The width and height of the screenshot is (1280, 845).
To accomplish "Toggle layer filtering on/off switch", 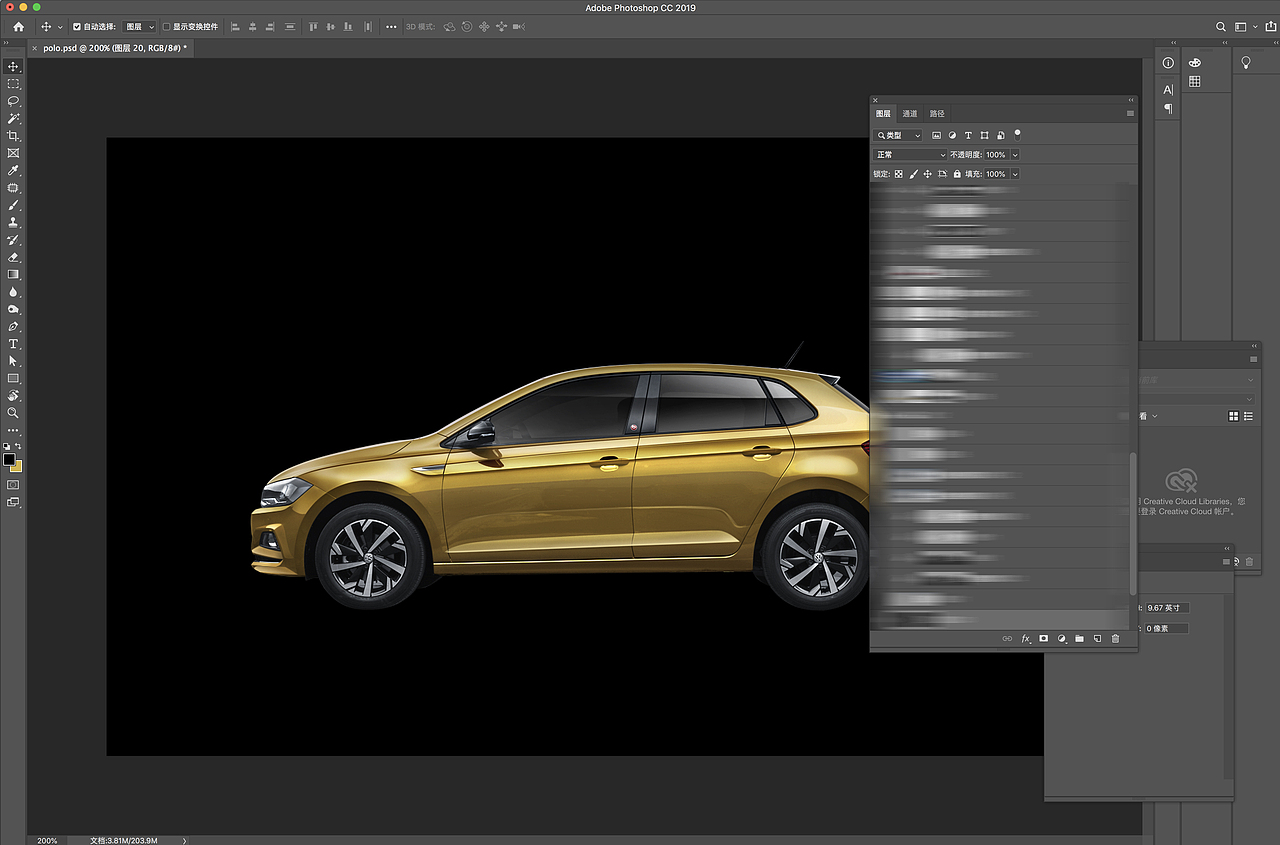I will (1017, 133).
